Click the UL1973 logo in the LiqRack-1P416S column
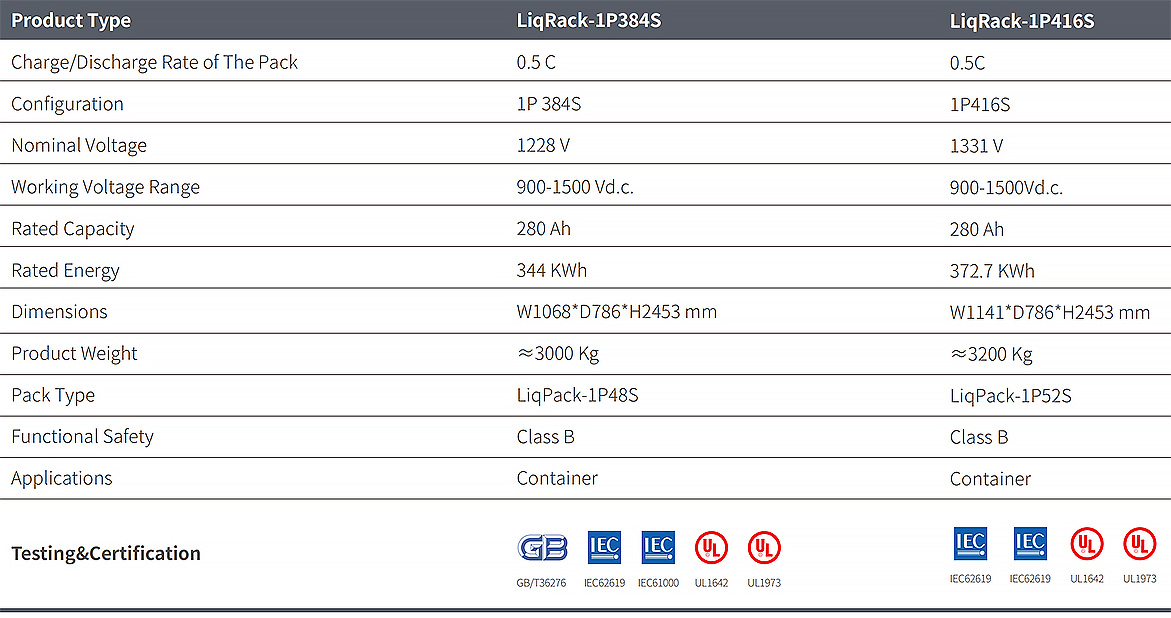This screenshot has width=1171, height=618. [x=1140, y=543]
